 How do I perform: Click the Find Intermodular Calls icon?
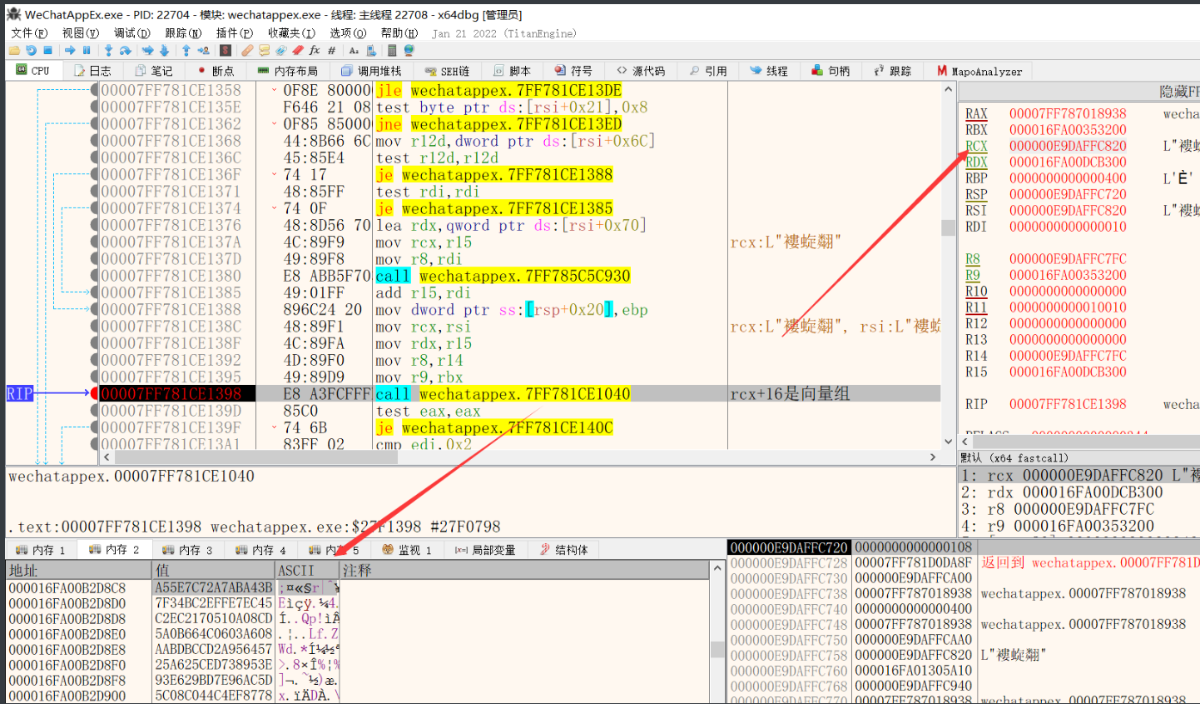(372, 50)
